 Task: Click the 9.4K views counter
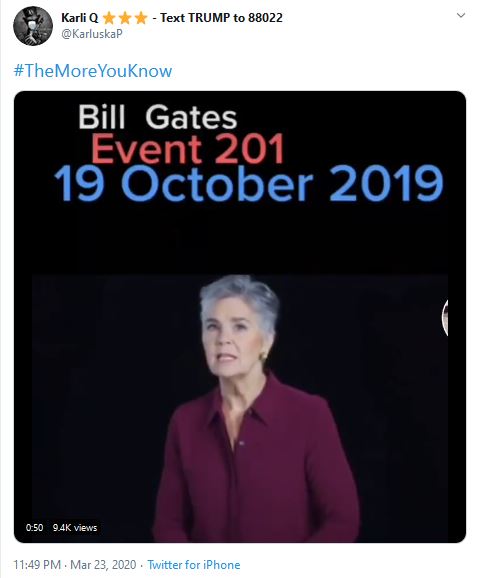(75, 527)
